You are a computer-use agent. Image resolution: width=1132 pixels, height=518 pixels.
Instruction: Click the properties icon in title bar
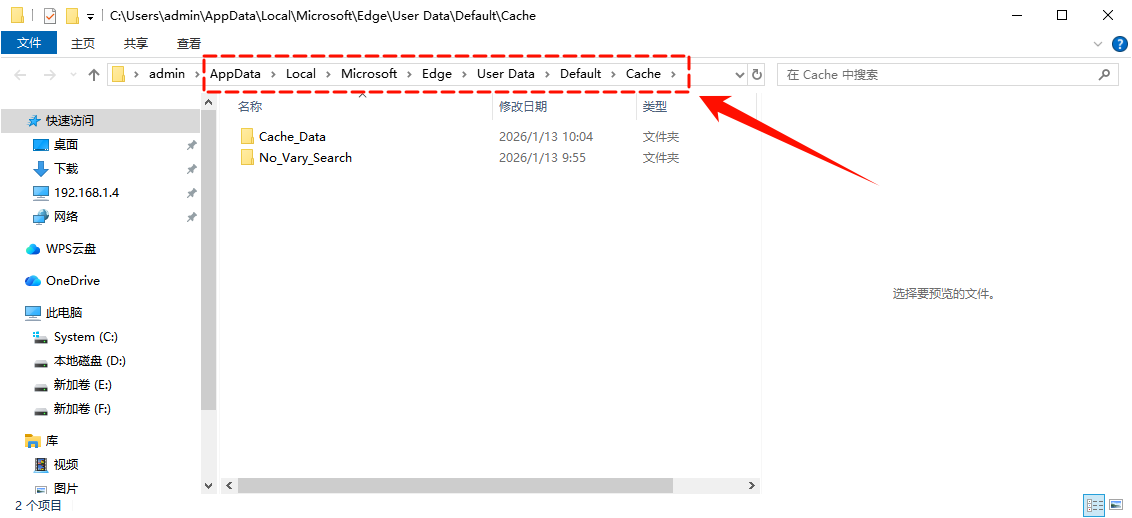click(50, 16)
